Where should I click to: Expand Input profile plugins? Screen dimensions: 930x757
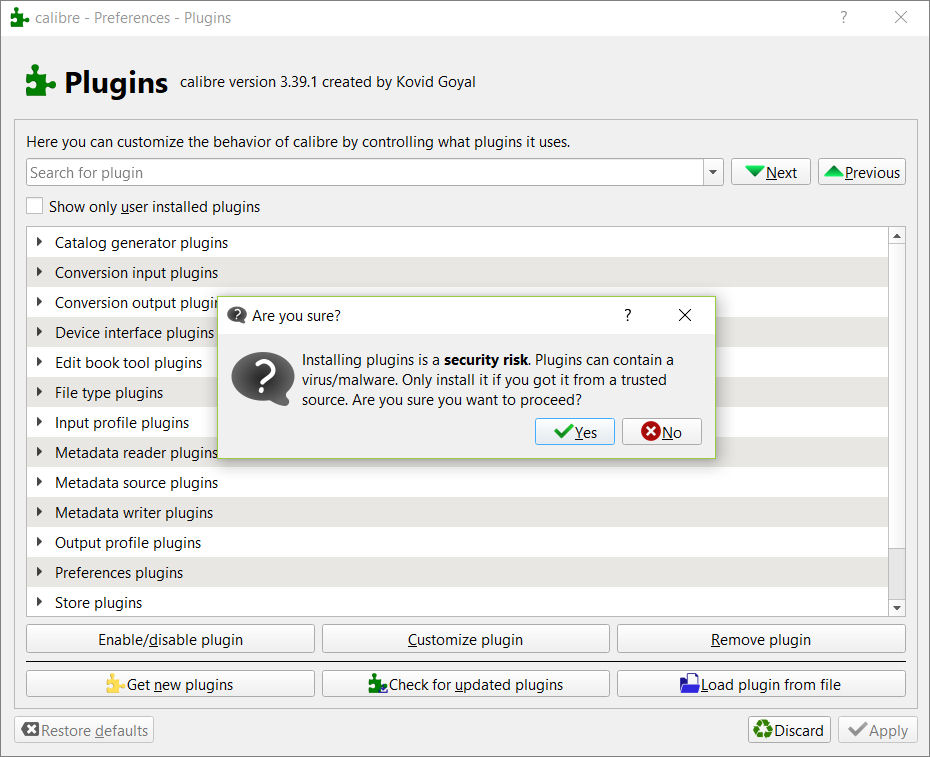pos(39,422)
